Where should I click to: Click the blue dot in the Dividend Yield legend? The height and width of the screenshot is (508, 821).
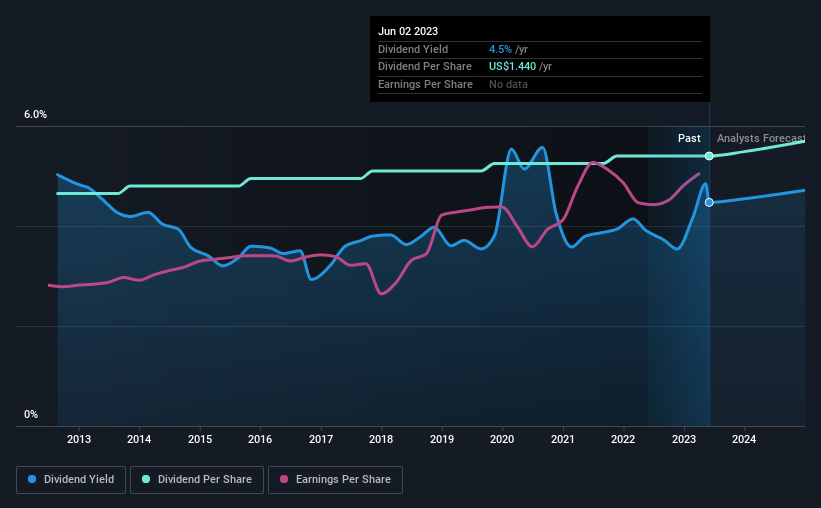[32, 480]
